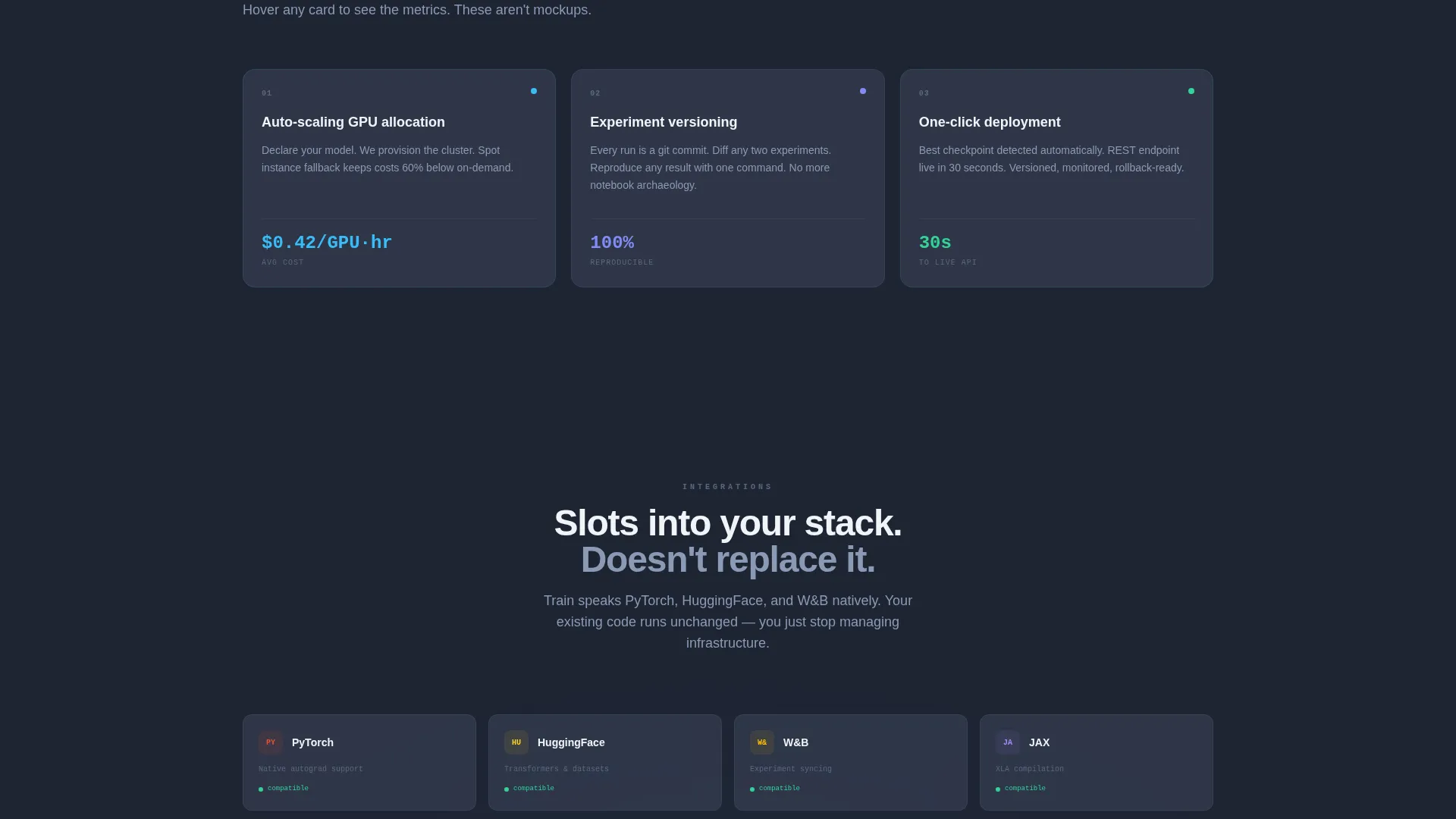Open the One-click deployment card heading

tap(990, 122)
